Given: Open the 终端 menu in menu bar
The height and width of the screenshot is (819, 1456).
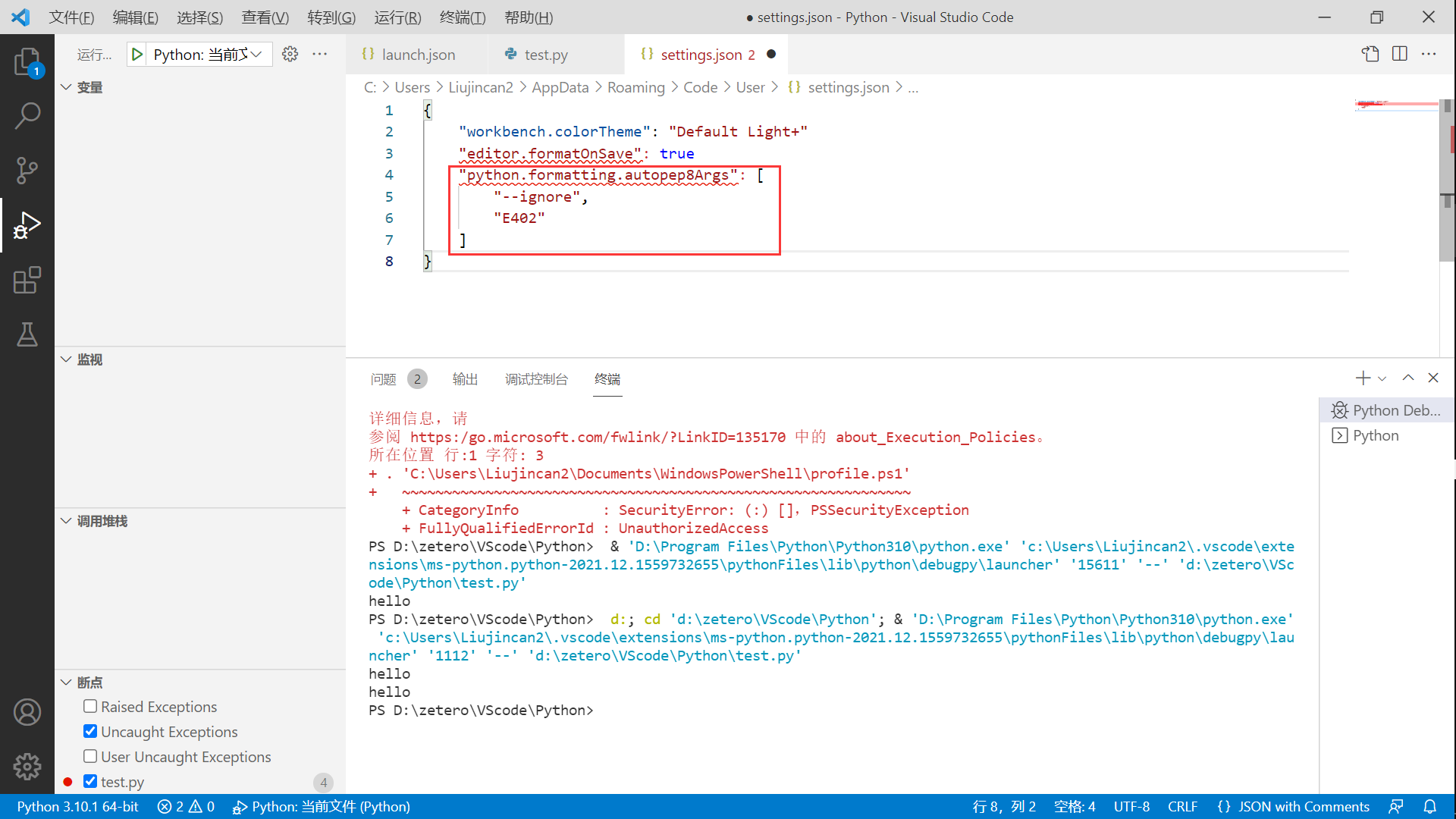Looking at the screenshot, I should [462, 17].
